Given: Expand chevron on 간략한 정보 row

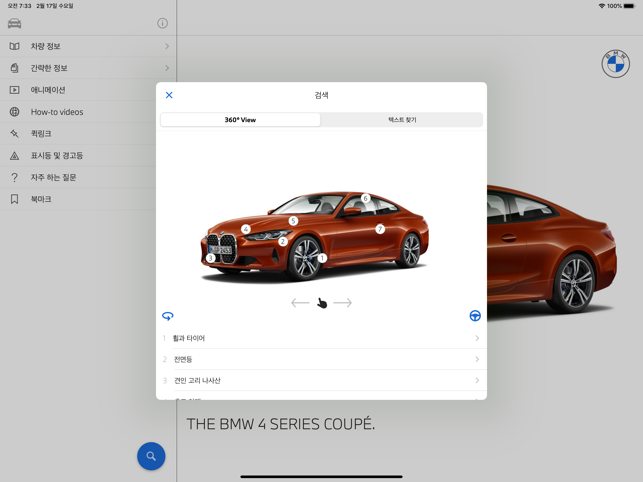Looking at the screenshot, I should (x=167, y=68).
